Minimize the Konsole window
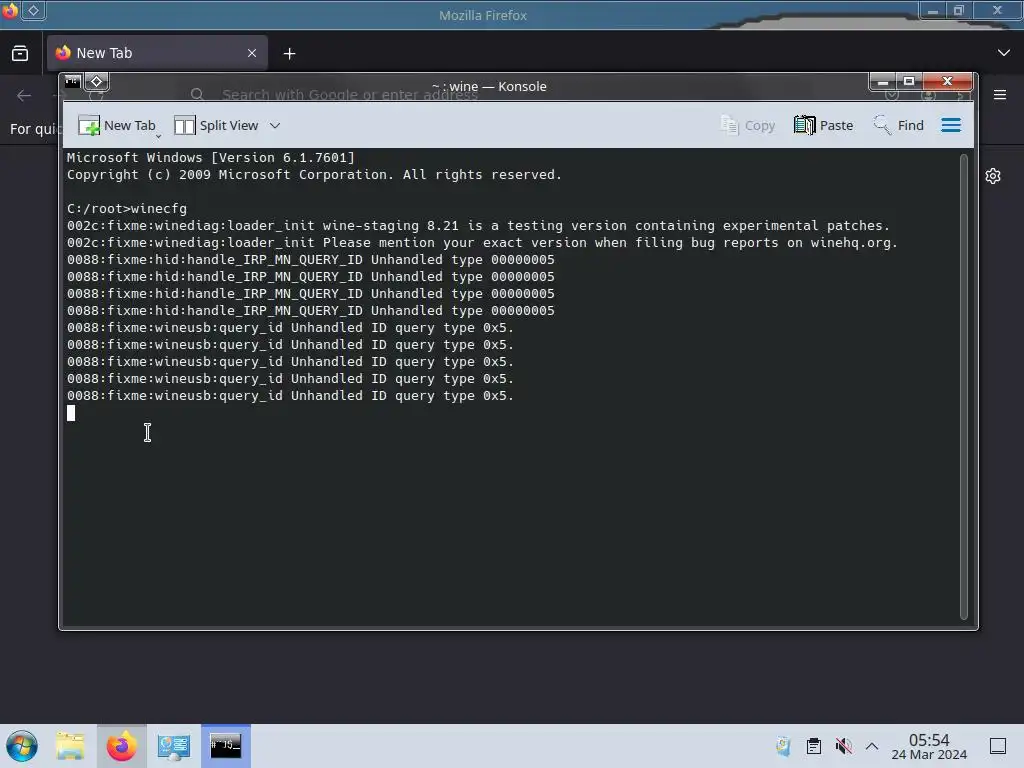This screenshot has width=1024, height=768. tap(882, 82)
